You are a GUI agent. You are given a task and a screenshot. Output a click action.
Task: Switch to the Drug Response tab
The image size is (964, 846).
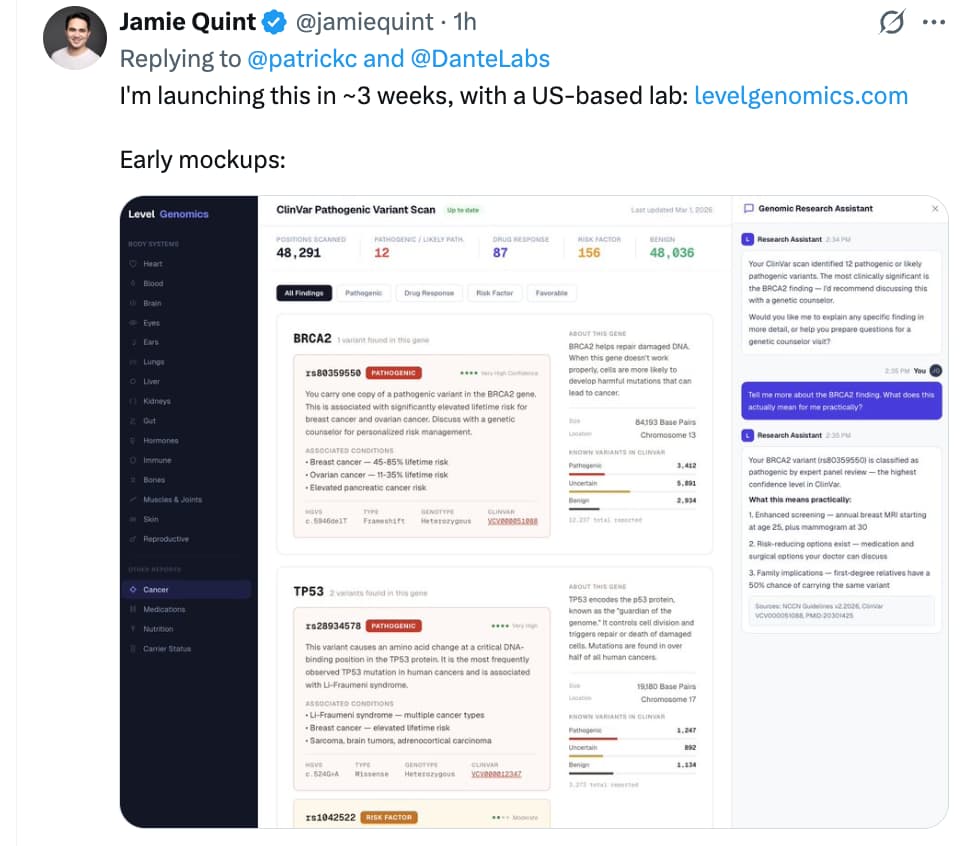tap(428, 293)
